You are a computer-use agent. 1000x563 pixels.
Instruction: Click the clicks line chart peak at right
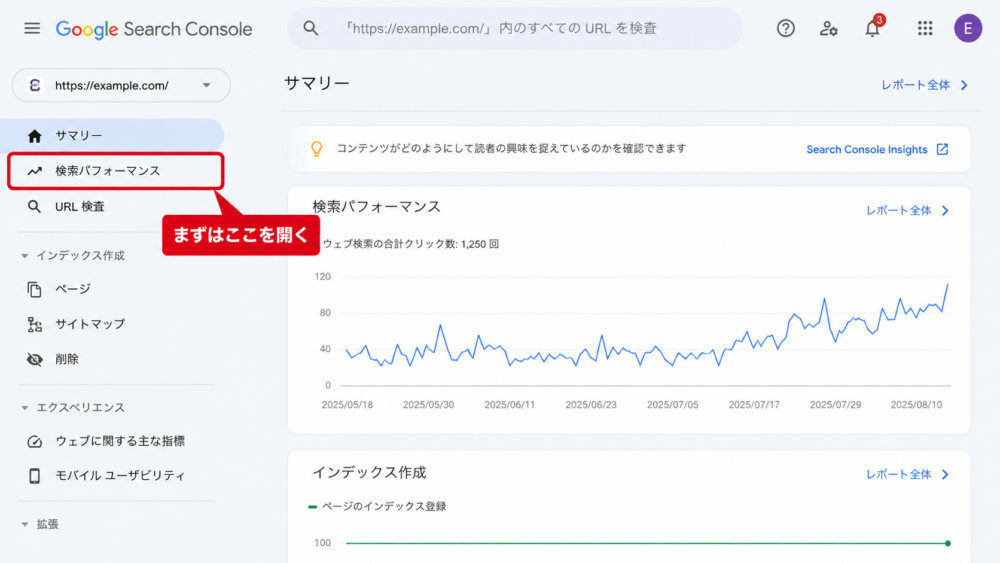tap(948, 285)
